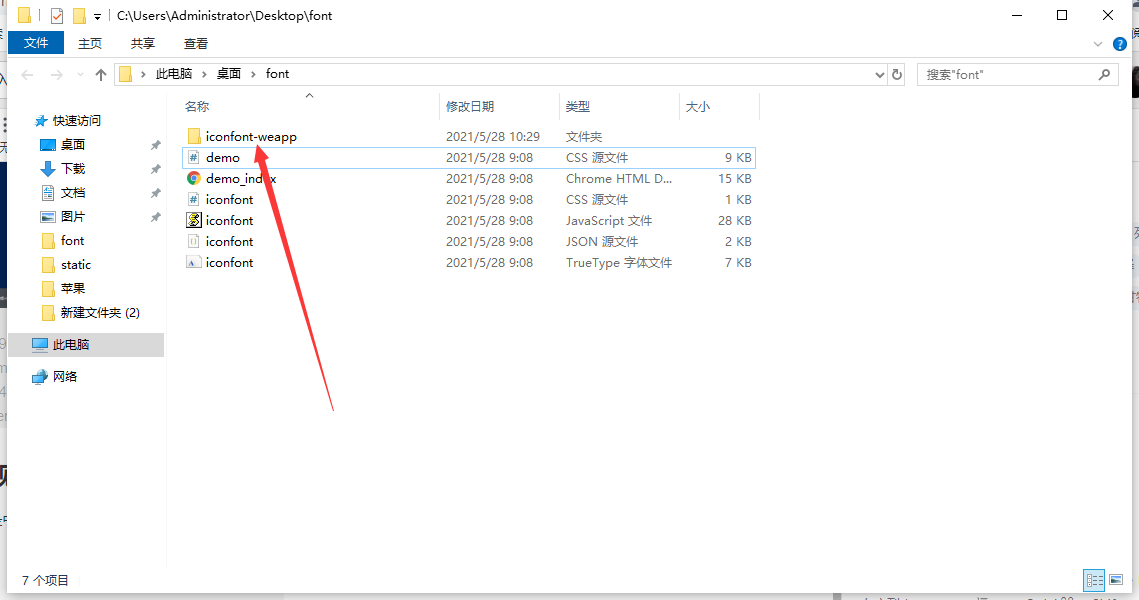Click the Forward navigation arrow
This screenshot has width=1139, height=600.
pyautogui.click(x=57, y=74)
